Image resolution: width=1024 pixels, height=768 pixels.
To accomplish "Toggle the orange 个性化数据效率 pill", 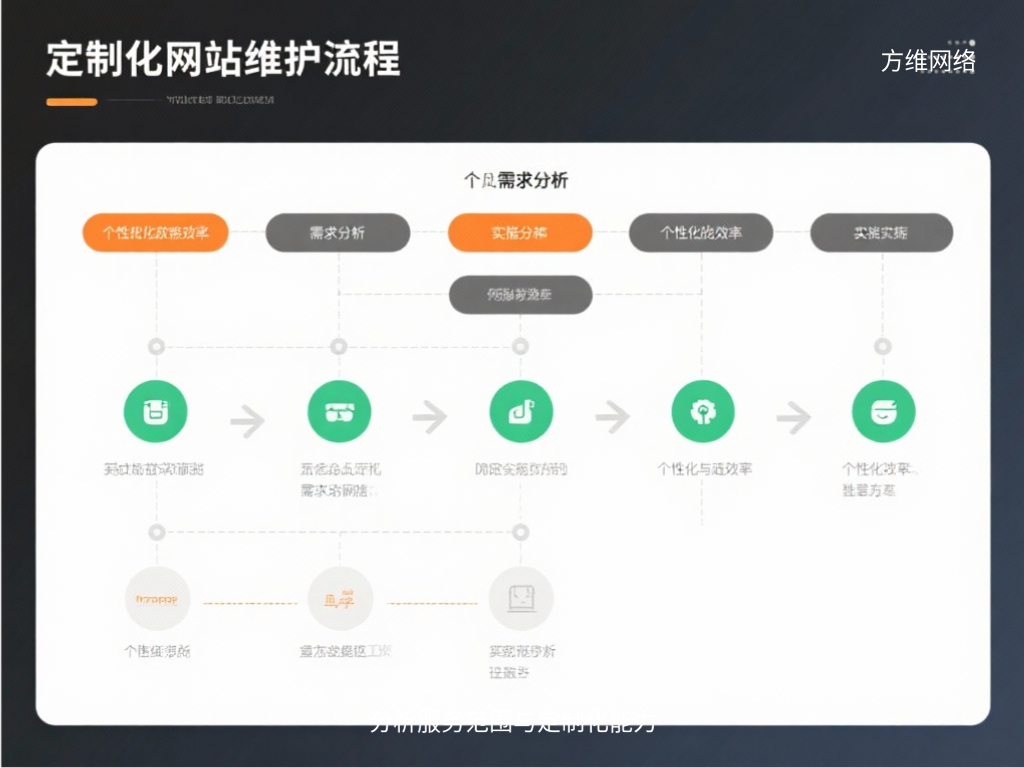I will click(154, 232).
